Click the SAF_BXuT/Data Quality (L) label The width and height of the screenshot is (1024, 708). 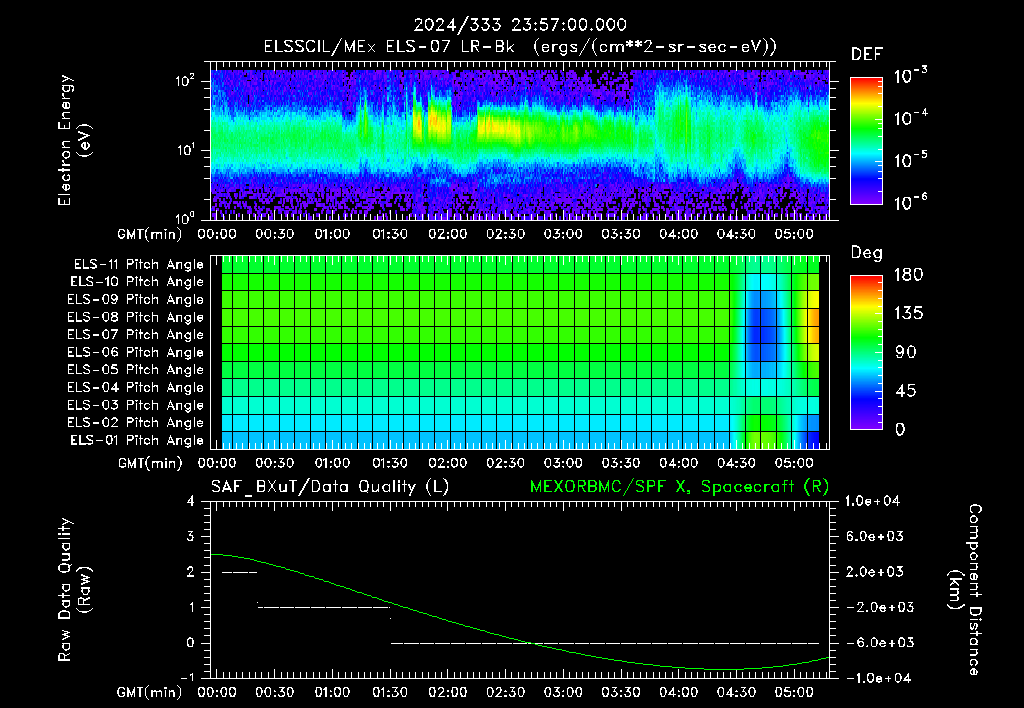coord(330,487)
